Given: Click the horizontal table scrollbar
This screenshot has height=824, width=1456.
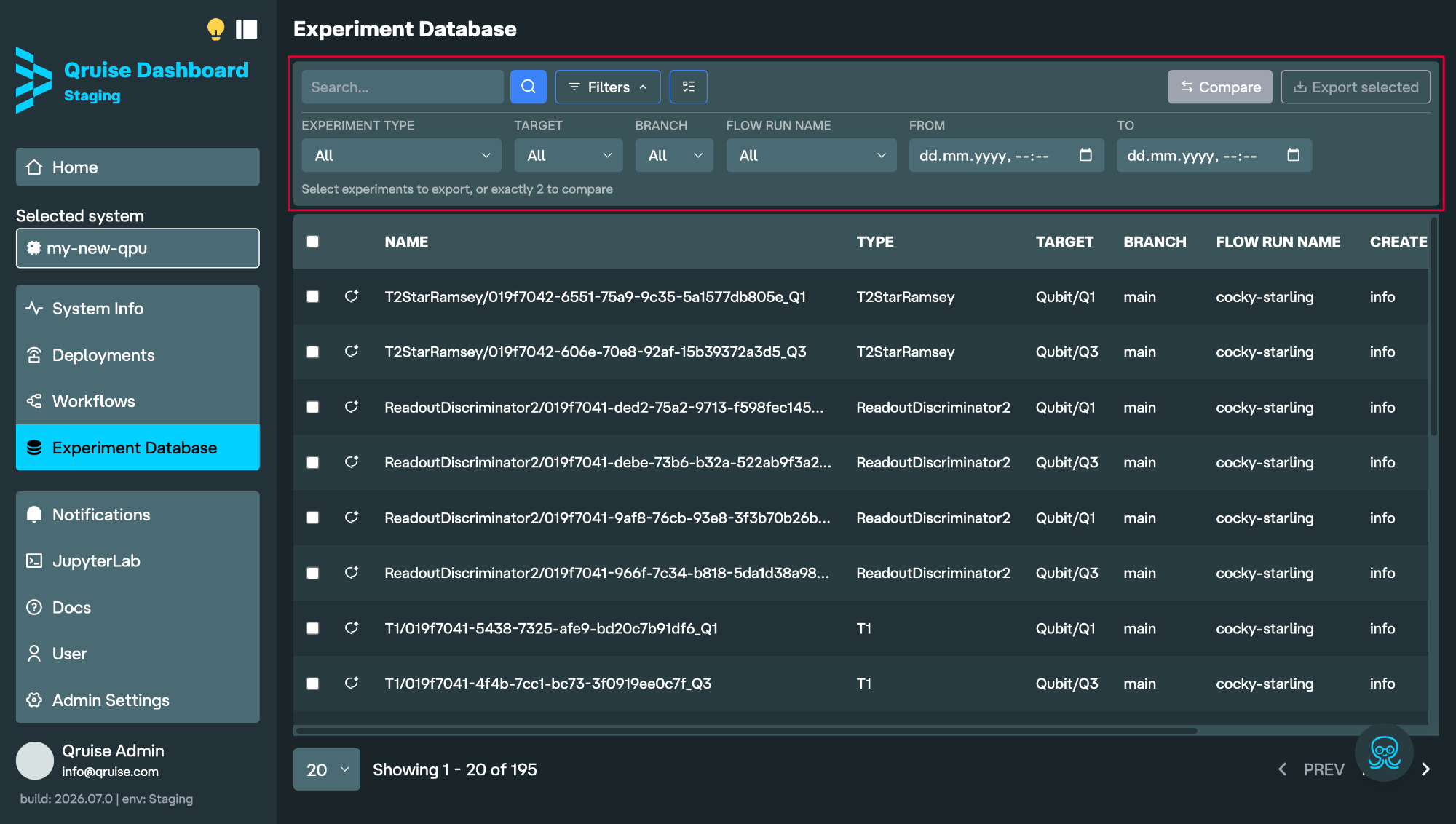Looking at the screenshot, I should point(746,730).
